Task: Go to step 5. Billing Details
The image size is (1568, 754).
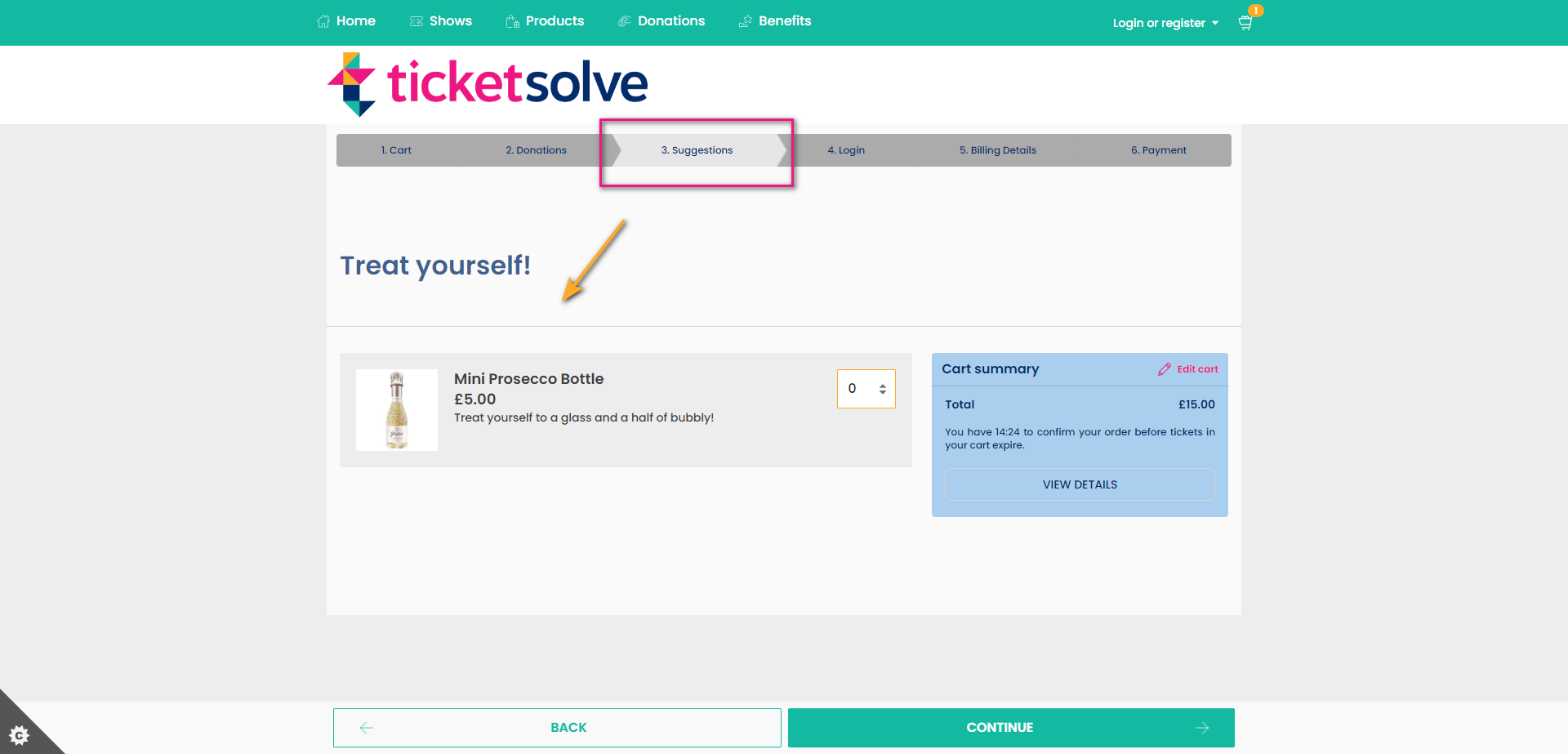Action: pyautogui.click(x=998, y=150)
